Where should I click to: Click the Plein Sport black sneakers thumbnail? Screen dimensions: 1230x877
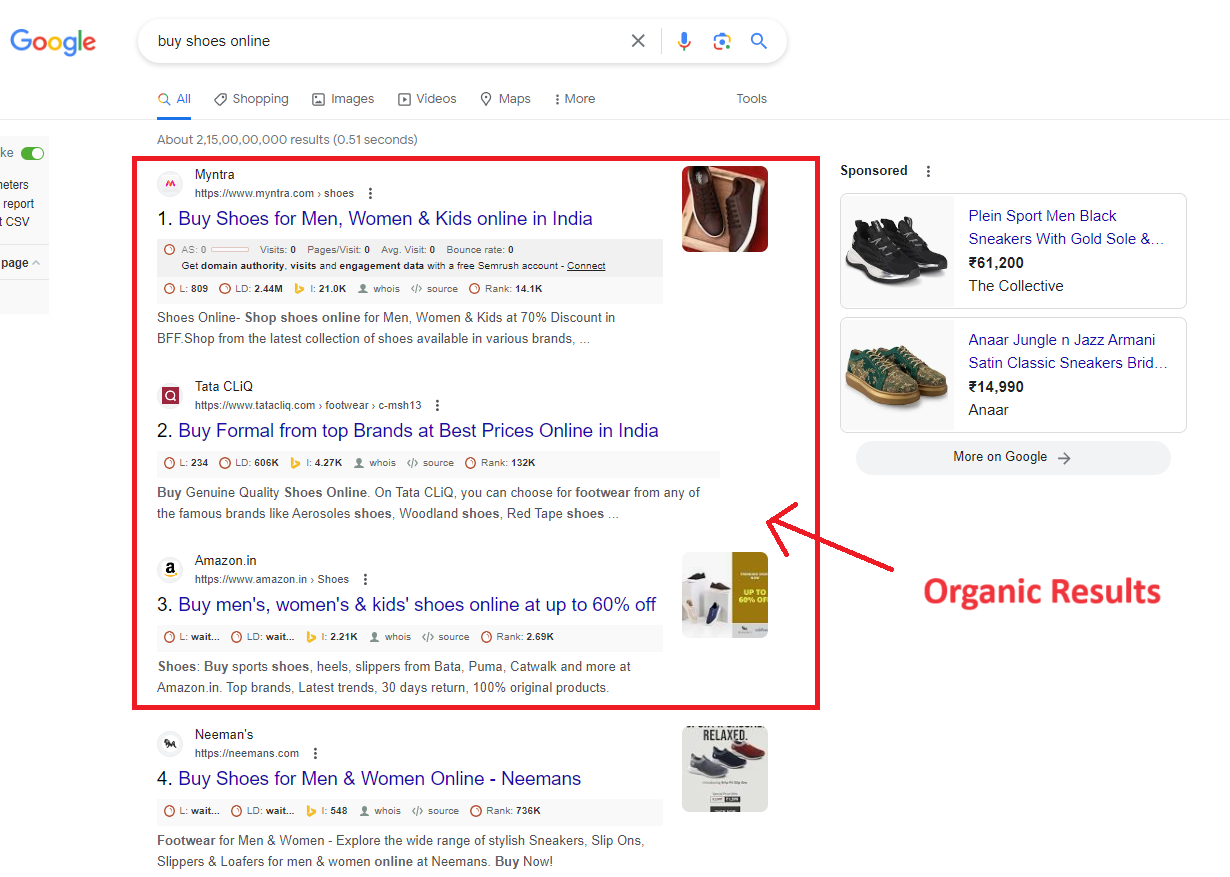(897, 251)
